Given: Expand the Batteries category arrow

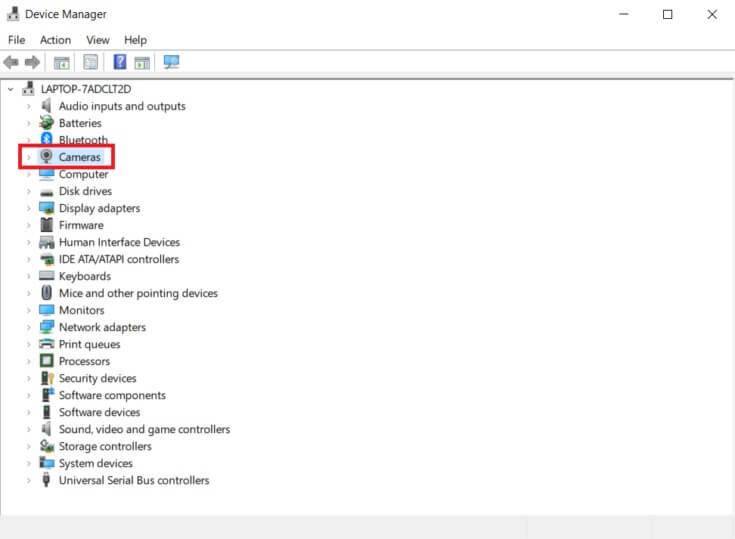Looking at the screenshot, I should click(x=29, y=123).
